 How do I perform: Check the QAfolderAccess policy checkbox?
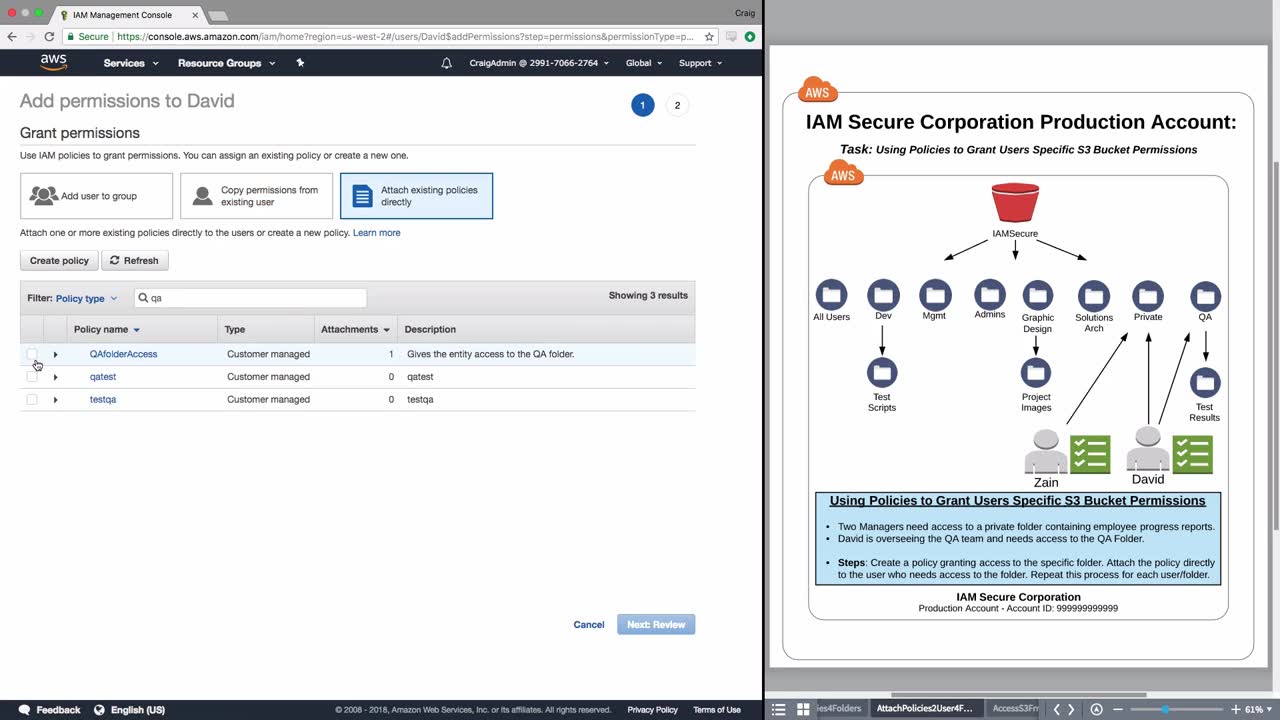point(32,354)
